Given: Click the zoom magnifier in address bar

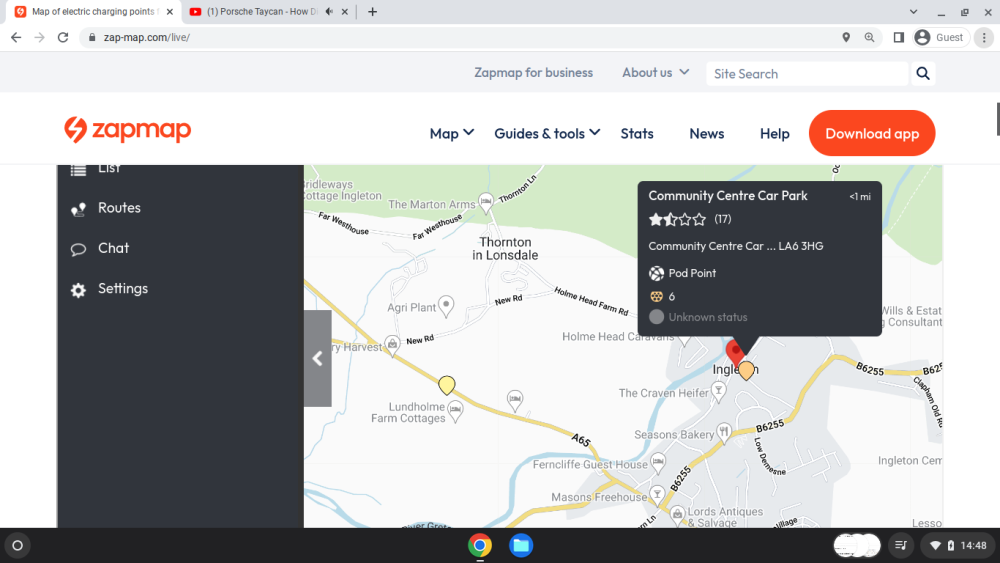Looking at the screenshot, I should pyautogui.click(x=869, y=38).
